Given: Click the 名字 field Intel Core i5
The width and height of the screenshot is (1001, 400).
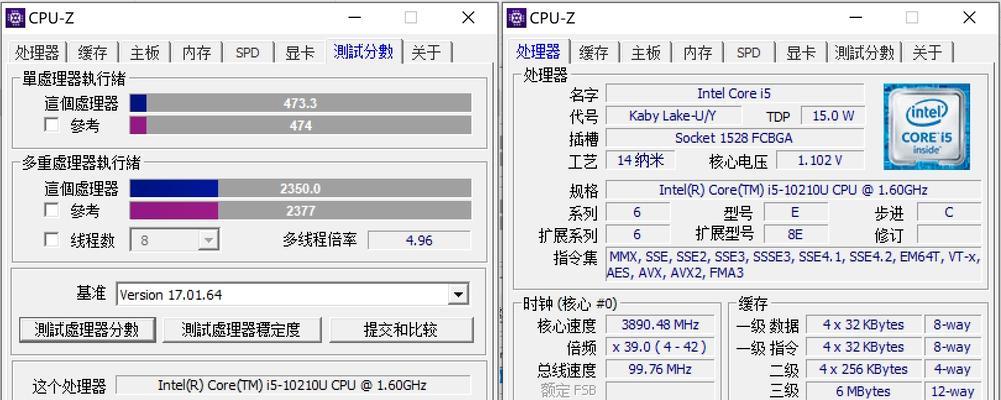Looking at the screenshot, I should click(x=734, y=93).
